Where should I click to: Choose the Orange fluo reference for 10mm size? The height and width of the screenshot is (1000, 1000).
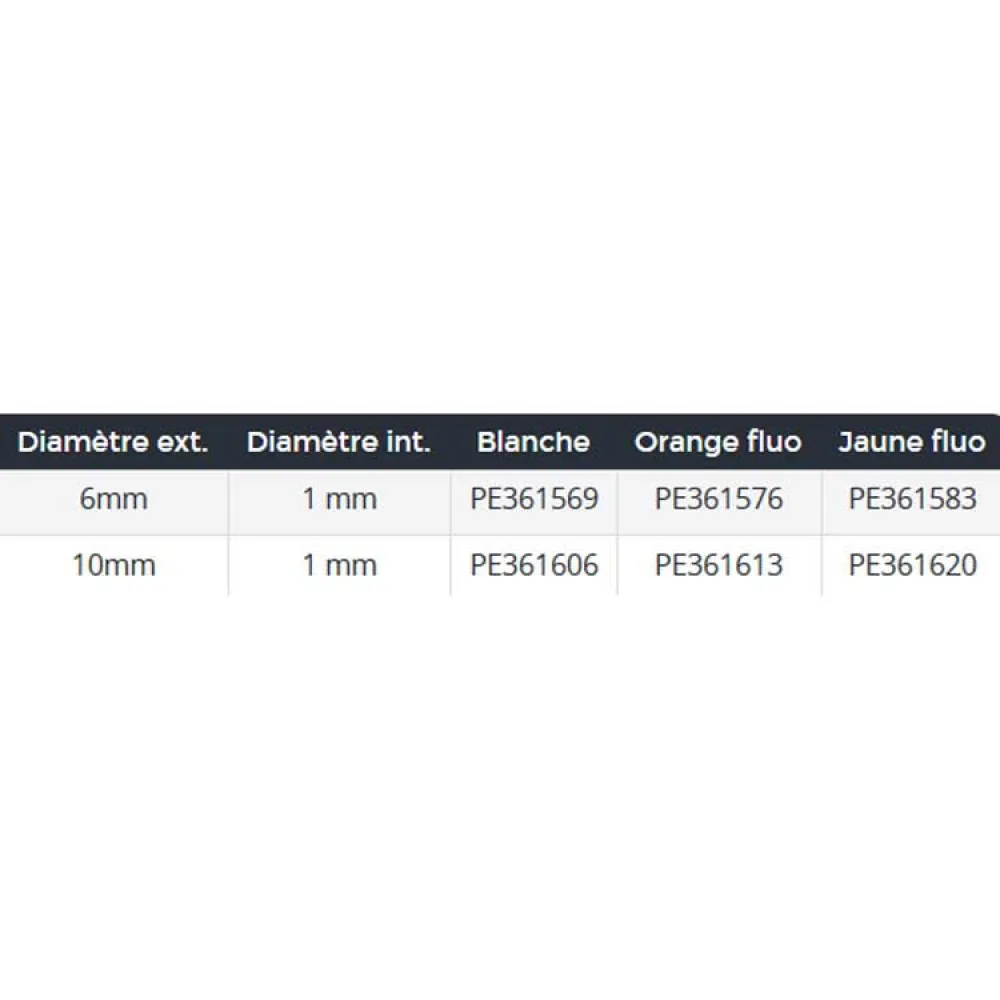coord(719,565)
